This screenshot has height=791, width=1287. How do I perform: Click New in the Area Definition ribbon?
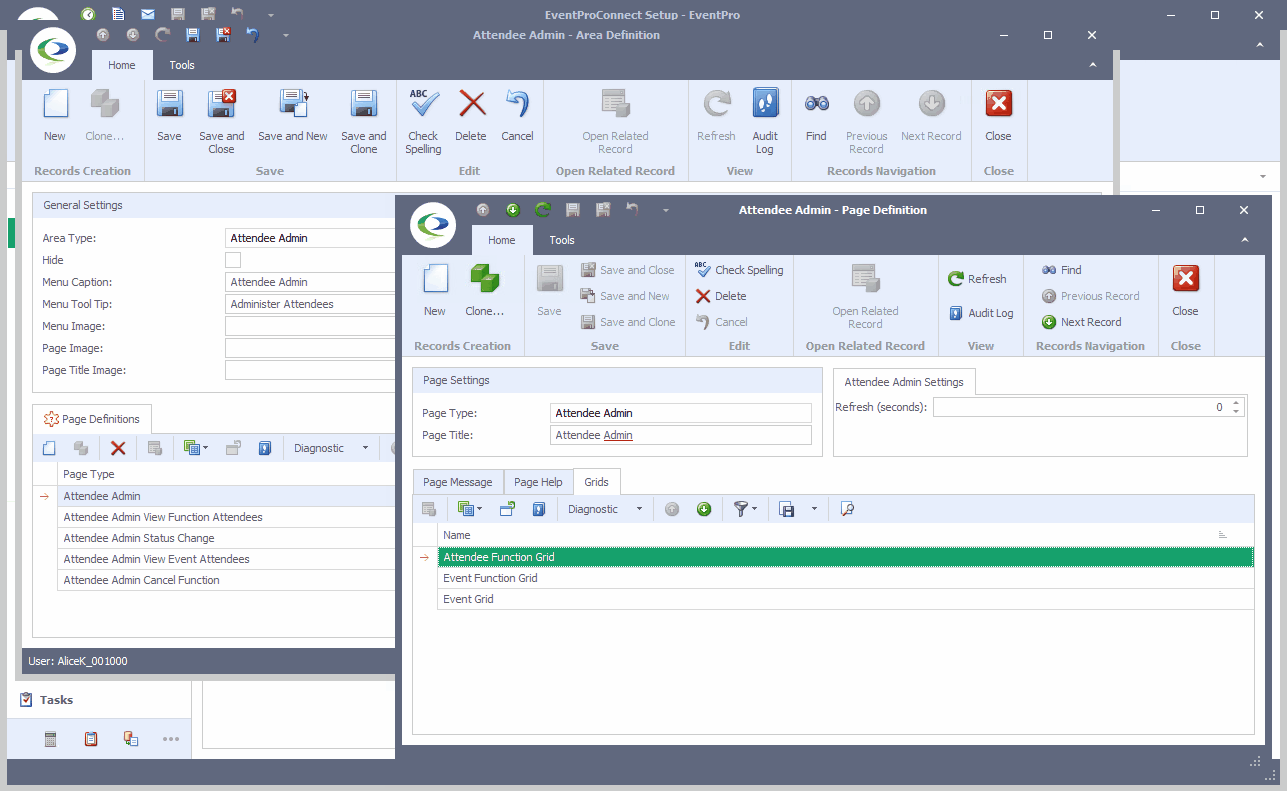(x=55, y=116)
